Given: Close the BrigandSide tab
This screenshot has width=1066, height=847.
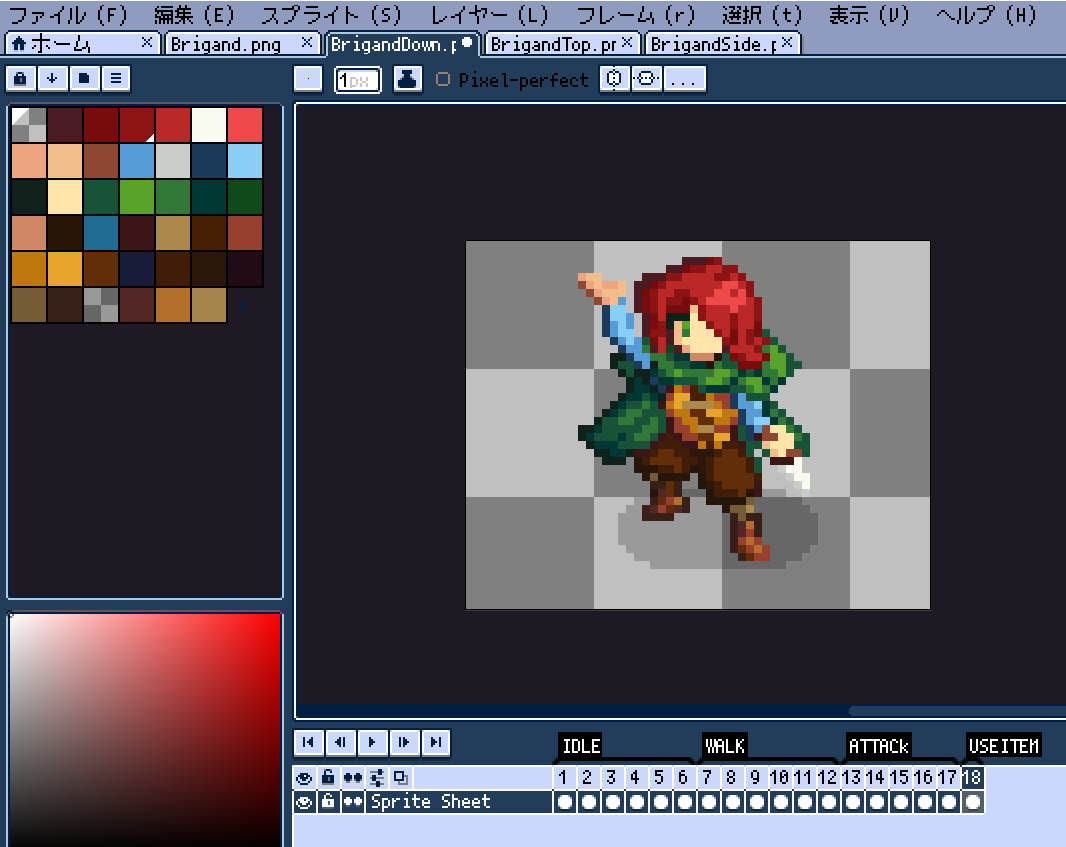Looking at the screenshot, I should click(x=787, y=42).
